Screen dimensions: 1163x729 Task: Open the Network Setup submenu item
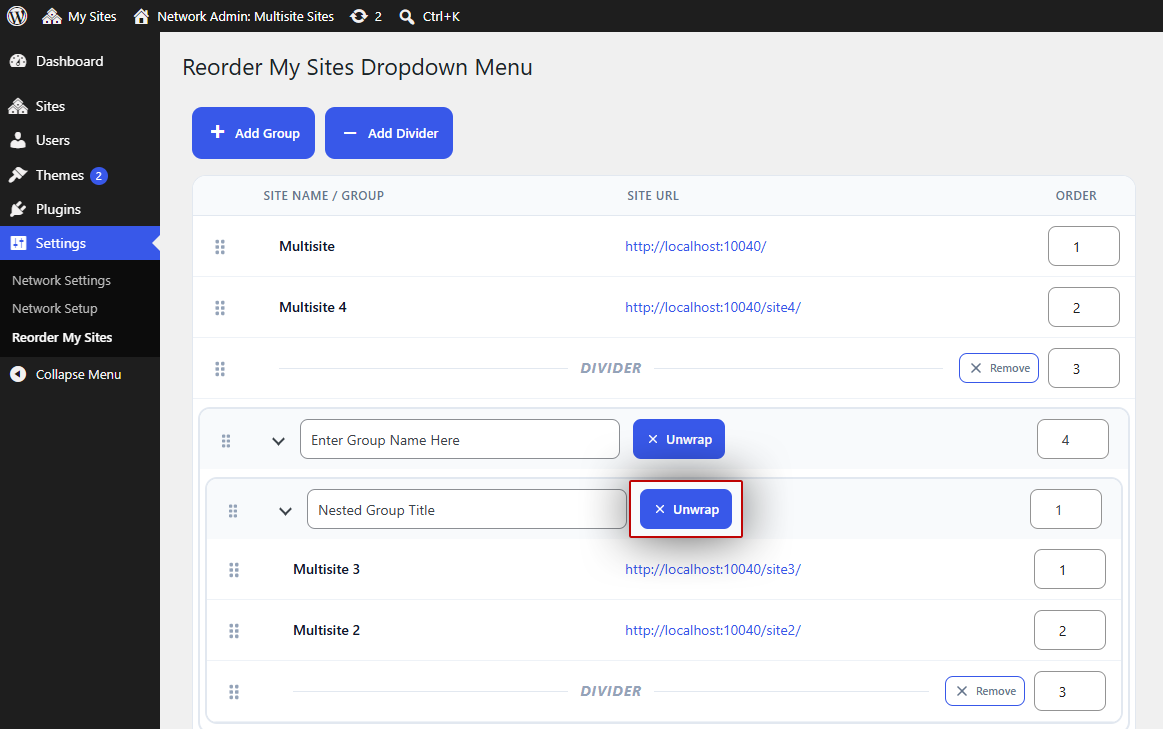[x=54, y=309]
